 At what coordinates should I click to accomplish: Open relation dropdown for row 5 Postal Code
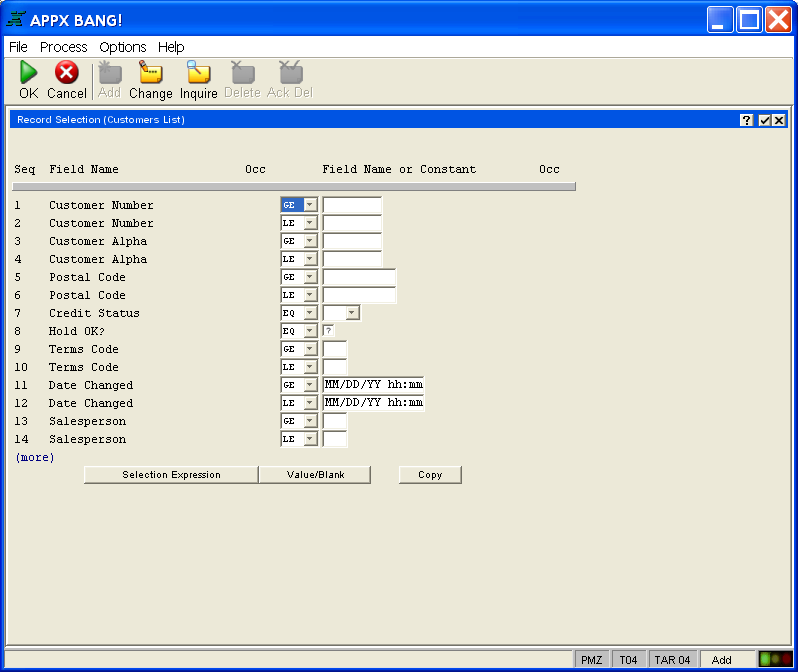click(x=310, y=277)
